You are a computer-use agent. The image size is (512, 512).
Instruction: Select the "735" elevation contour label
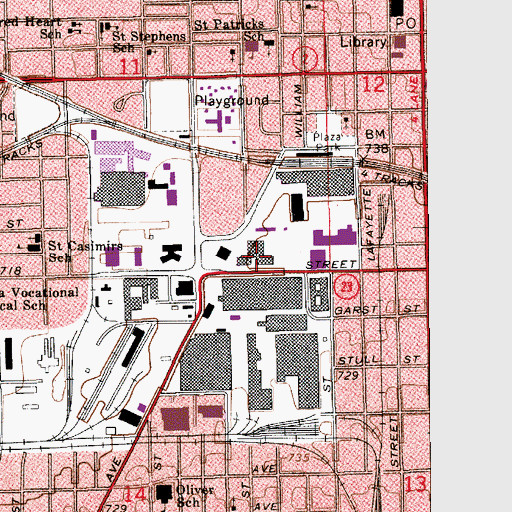(299, 457)
